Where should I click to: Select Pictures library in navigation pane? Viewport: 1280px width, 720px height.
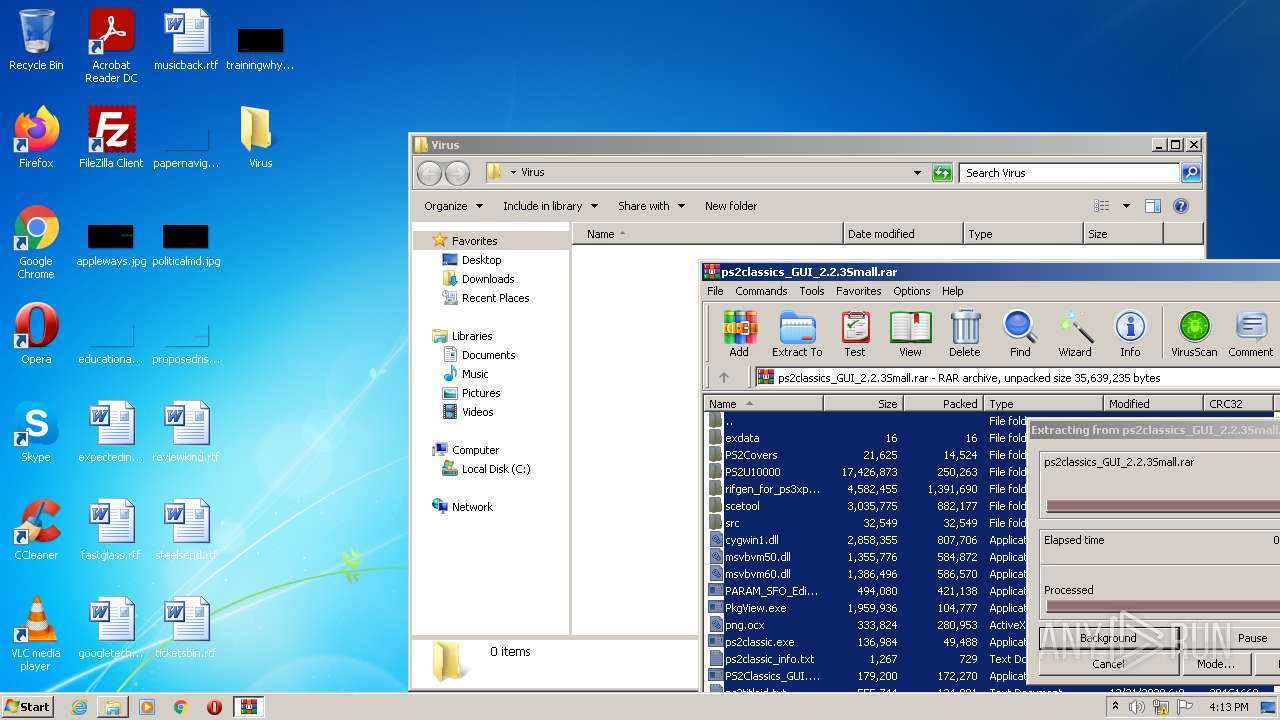[x=480, y=393]
